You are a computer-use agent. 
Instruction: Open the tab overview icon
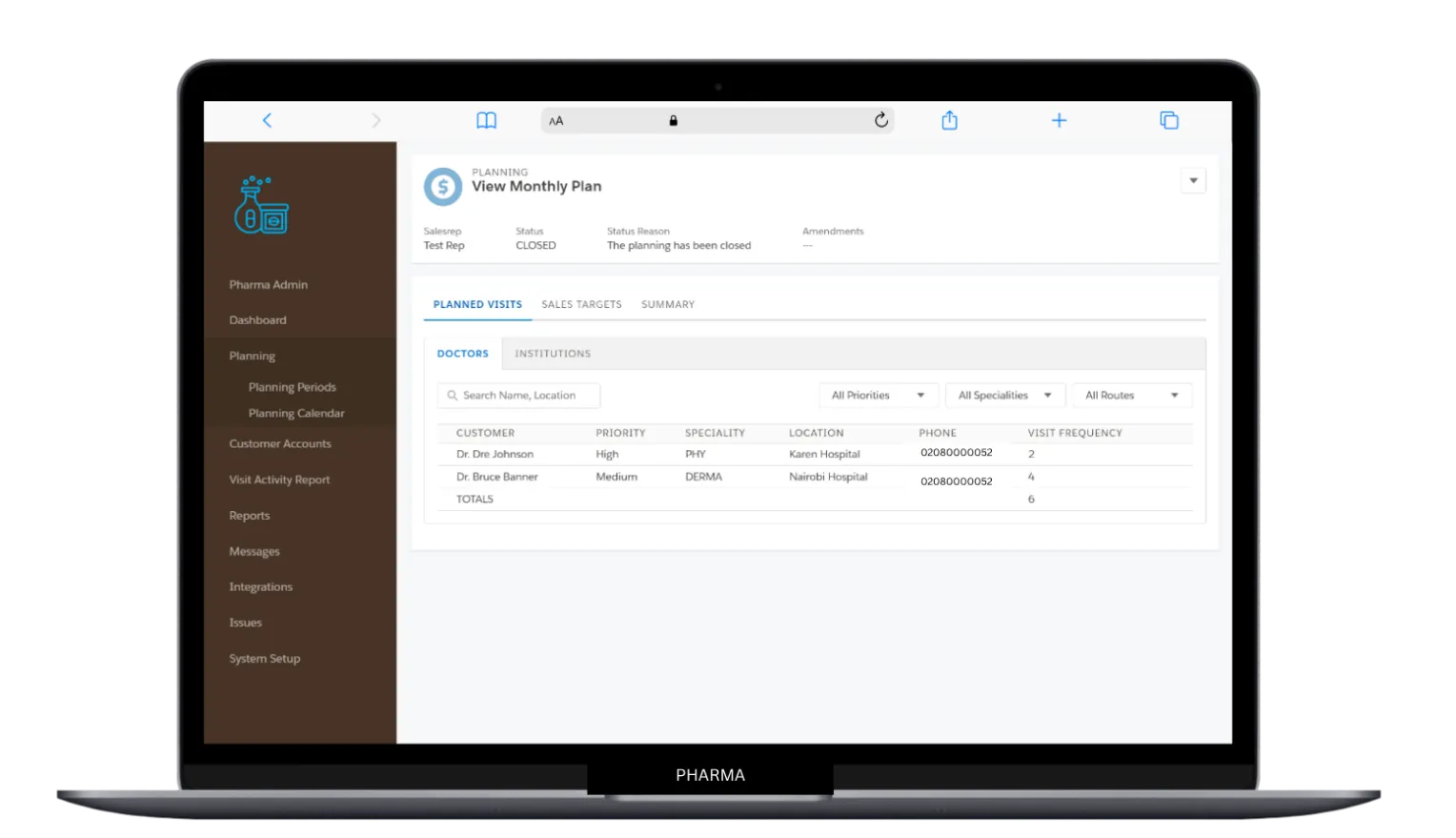coord(1169,120)
